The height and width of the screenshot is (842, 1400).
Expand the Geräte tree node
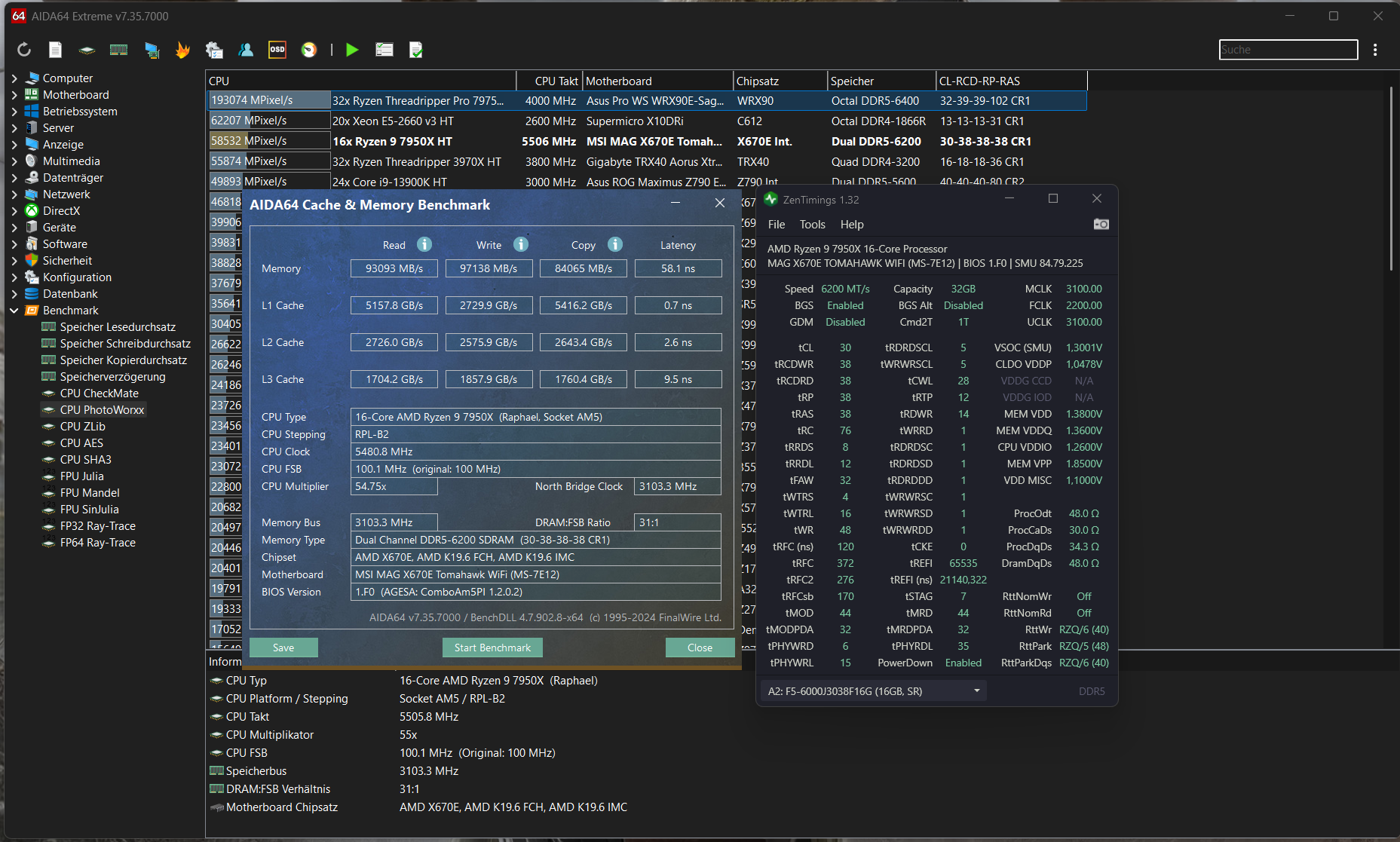[x=14, y=228]
